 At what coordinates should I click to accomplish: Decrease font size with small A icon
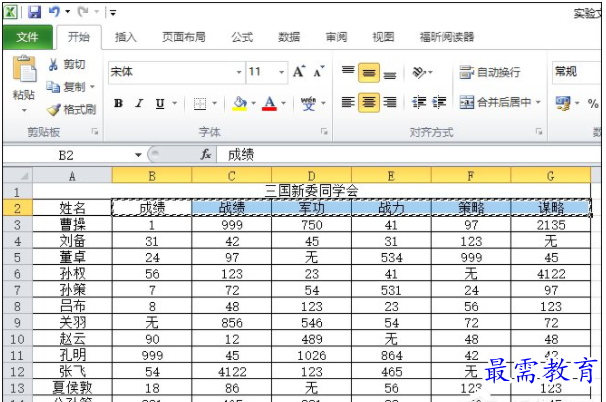[x=319, y=71]
